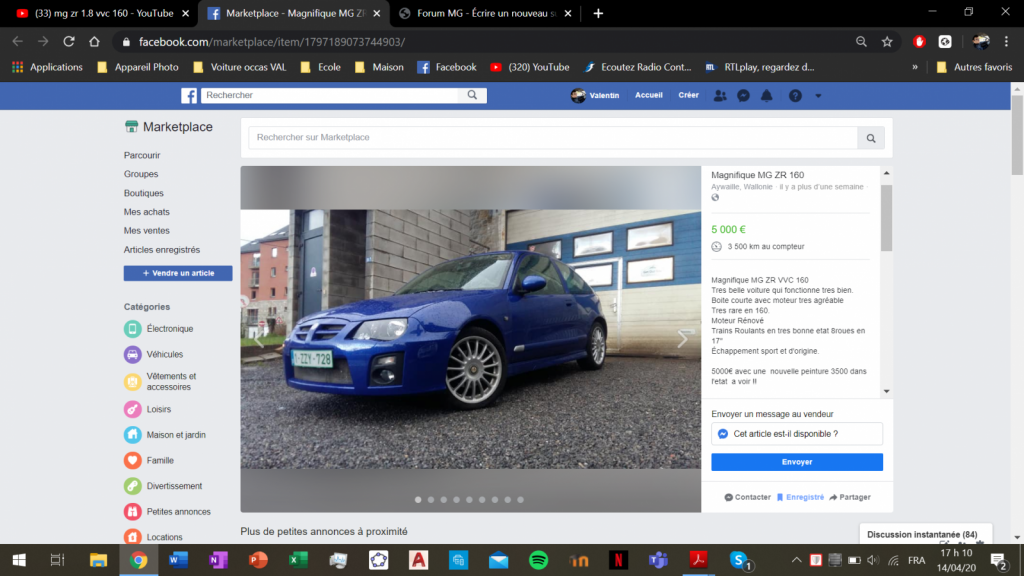Viewport: 1024px width, 576px height.
Task: Click the Facebook search field
Action: [x=330, y=95]
